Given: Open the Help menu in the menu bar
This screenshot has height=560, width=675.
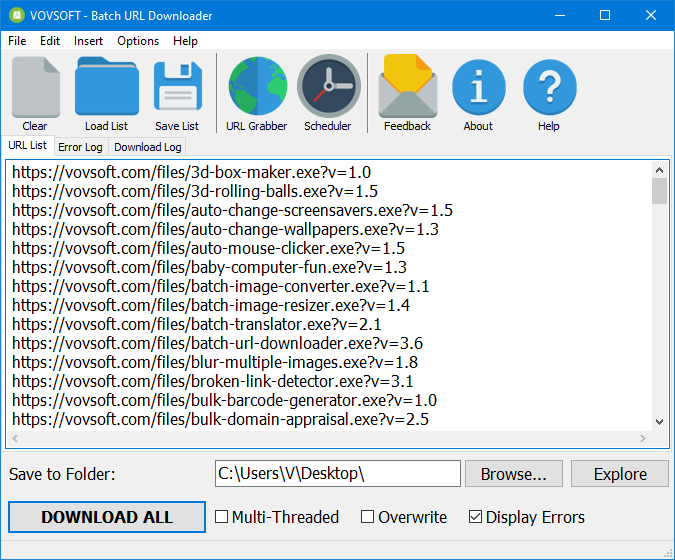Looking at the screenshot, I should pyautogui.click(x=185, y=41).
